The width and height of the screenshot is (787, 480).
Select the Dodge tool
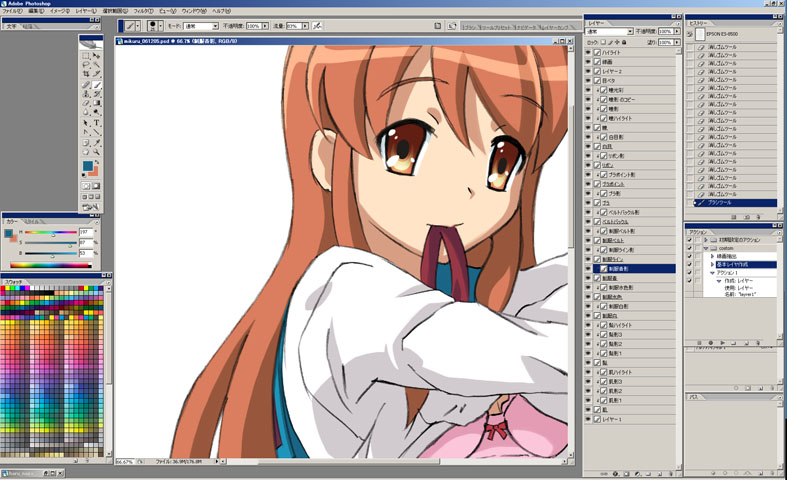(x=96, y=112)
